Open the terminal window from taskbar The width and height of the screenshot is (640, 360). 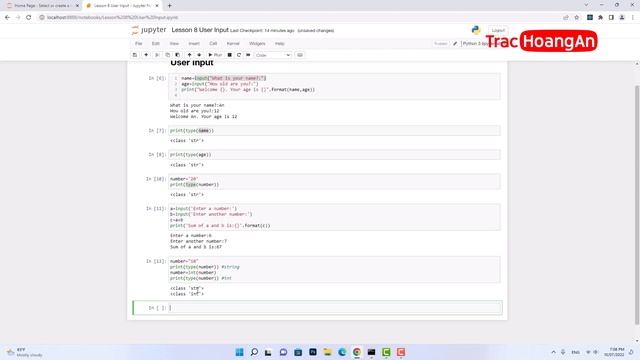(x=371, y=352)
